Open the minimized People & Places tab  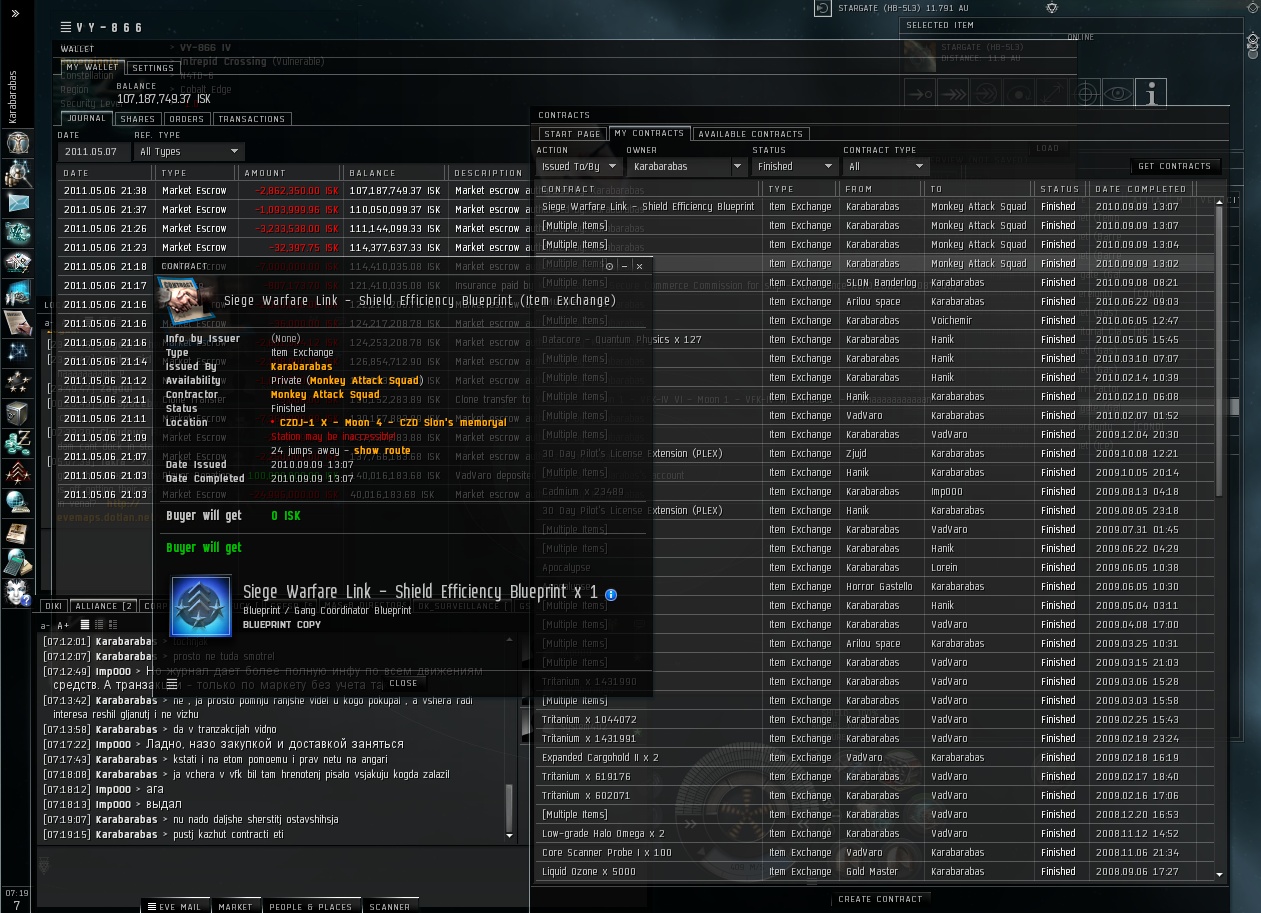(310, 907)
